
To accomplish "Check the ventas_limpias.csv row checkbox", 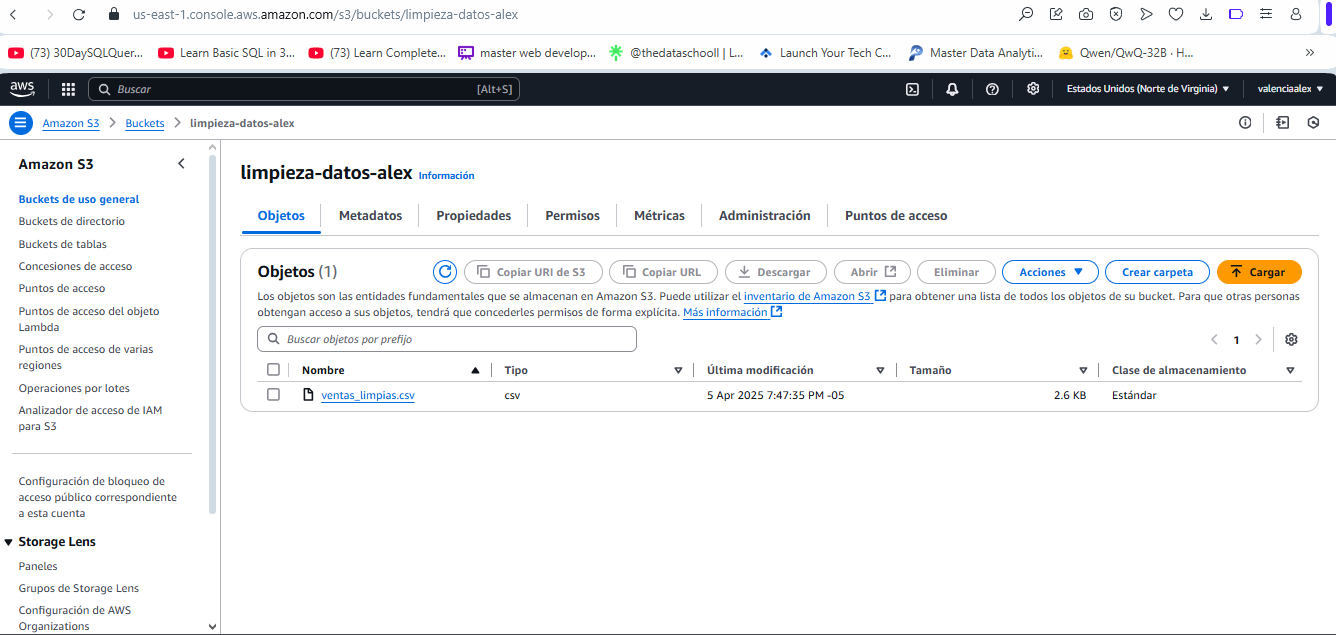I will click(x=273, y=395).
